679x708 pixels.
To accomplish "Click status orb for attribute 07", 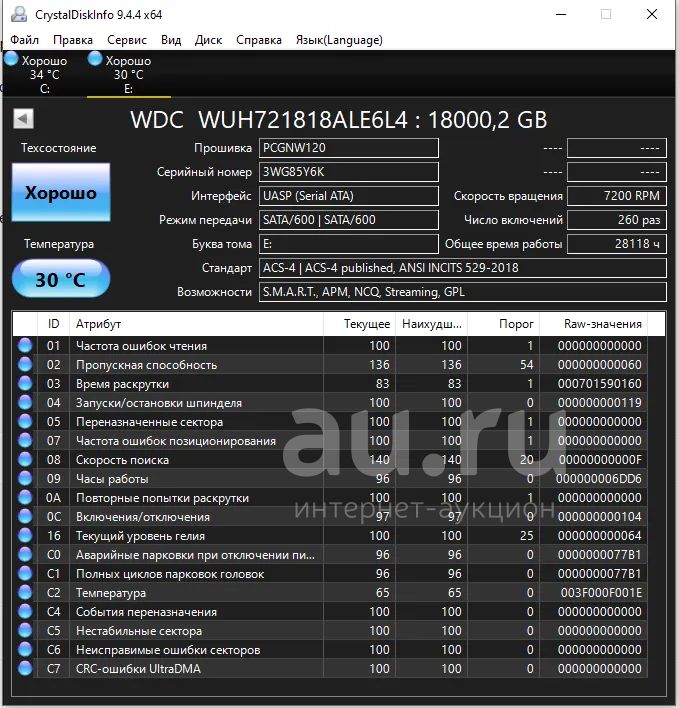I will pos(25,440).
